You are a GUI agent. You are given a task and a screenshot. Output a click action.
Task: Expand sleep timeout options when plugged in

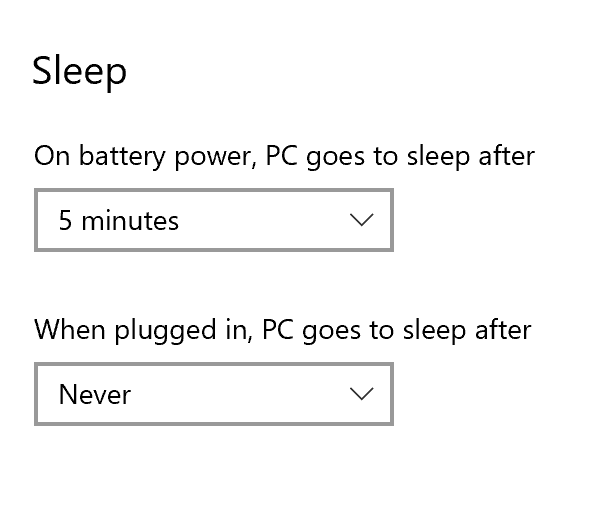(213, 394)
